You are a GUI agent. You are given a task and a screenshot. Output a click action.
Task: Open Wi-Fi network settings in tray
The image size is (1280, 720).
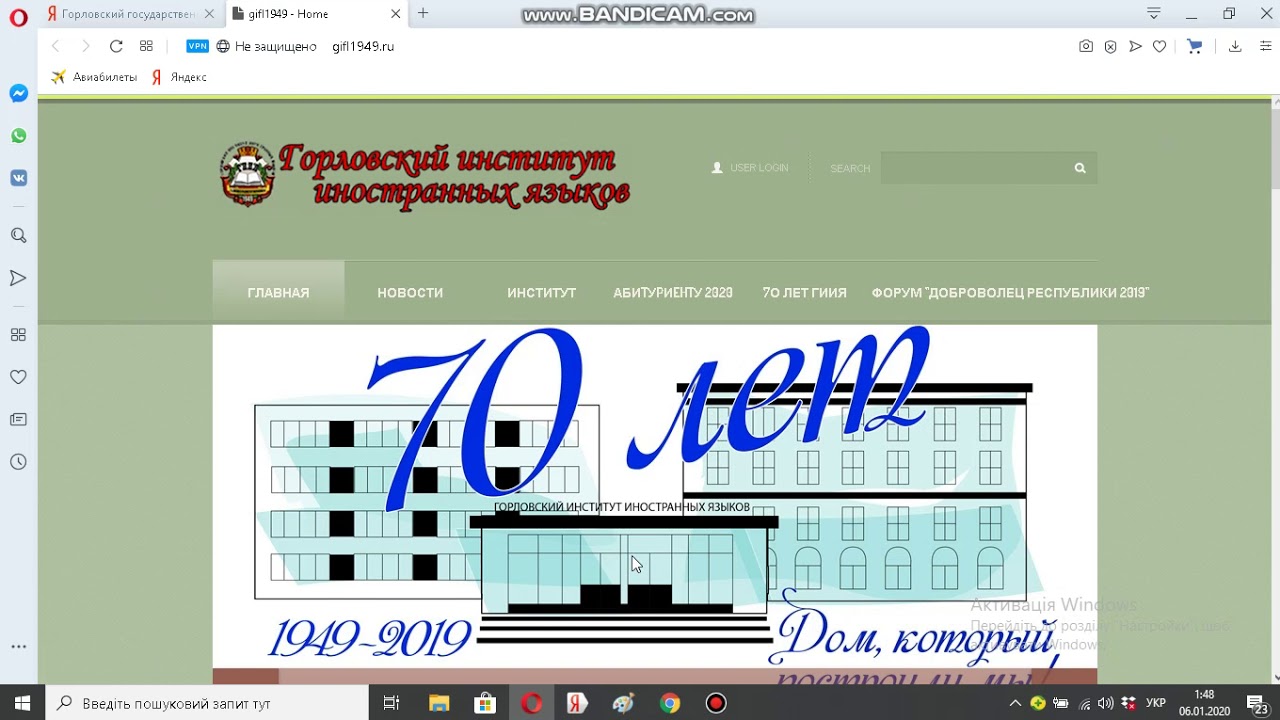point(1085,703)
